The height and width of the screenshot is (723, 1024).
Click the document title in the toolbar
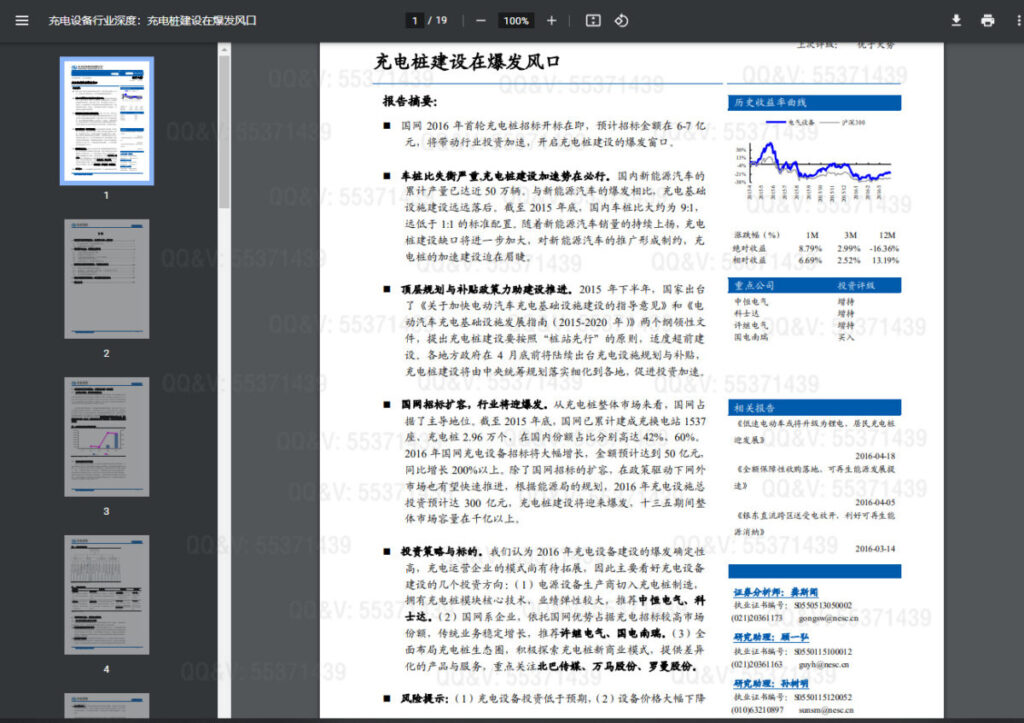[152, 20]
